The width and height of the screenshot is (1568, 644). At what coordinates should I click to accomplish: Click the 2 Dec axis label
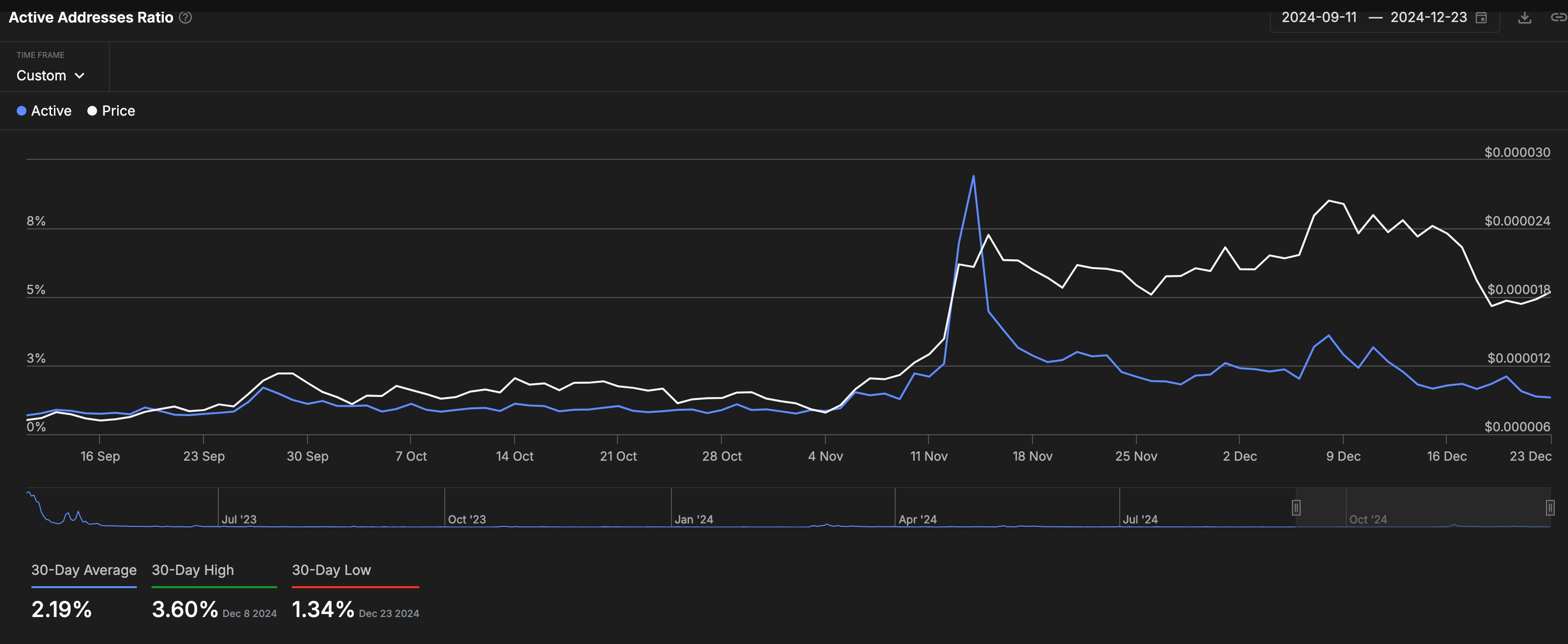tap(1240, 456)
